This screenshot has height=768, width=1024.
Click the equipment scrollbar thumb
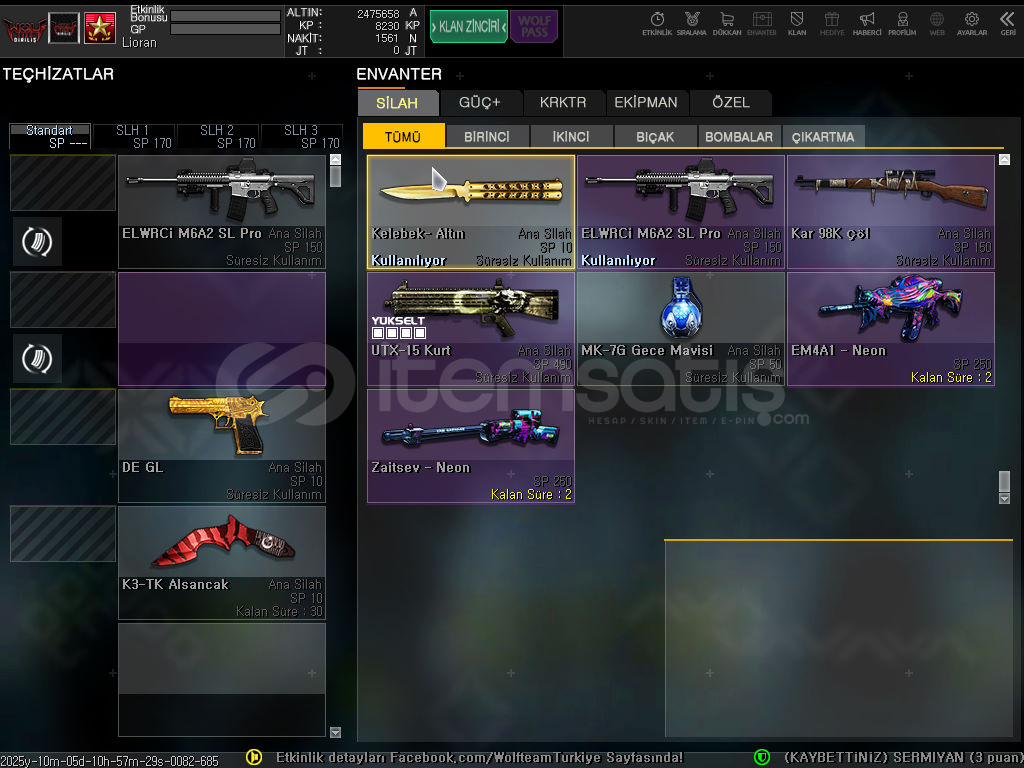(335, 176)
